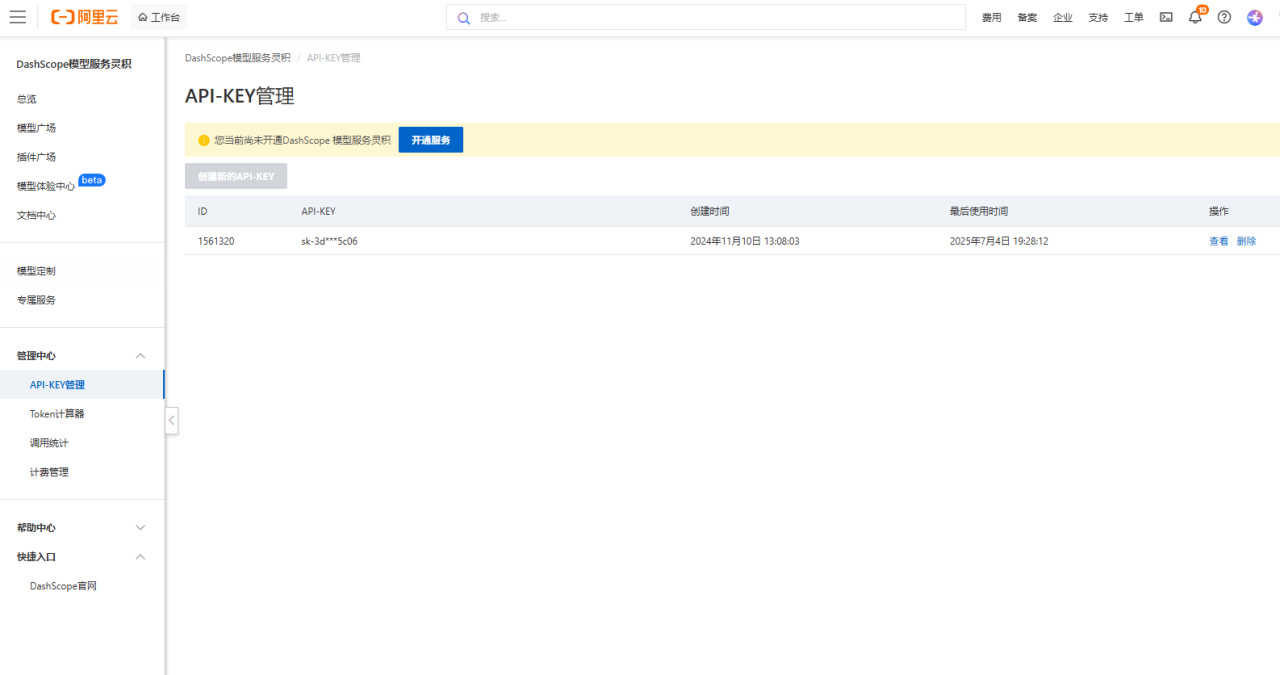This screenshot has height=675, width=1280.
Task: Open the hamburger main menu
Action: coord(17,17)
